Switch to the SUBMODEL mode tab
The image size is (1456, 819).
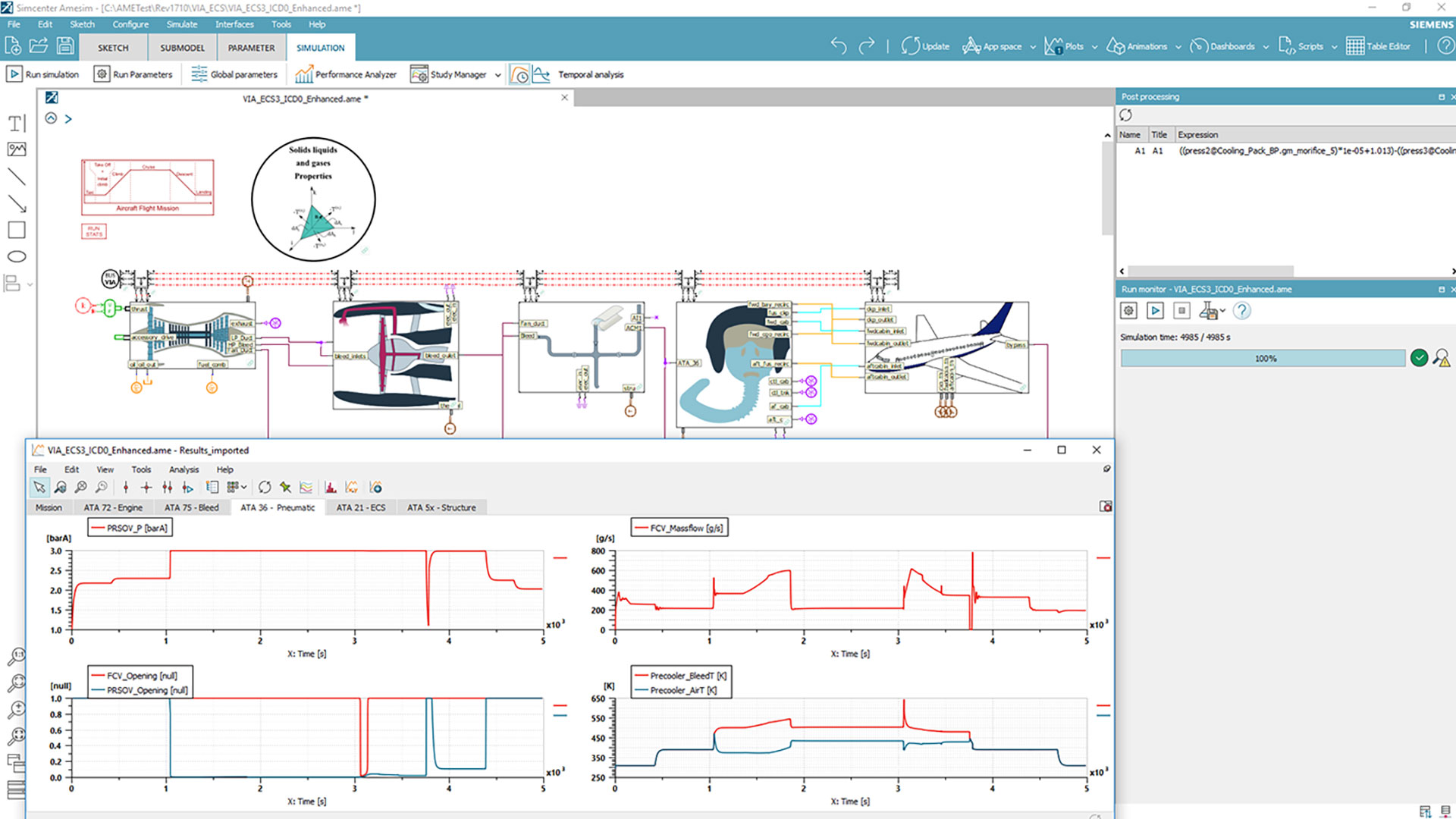(x=182, y=47)
